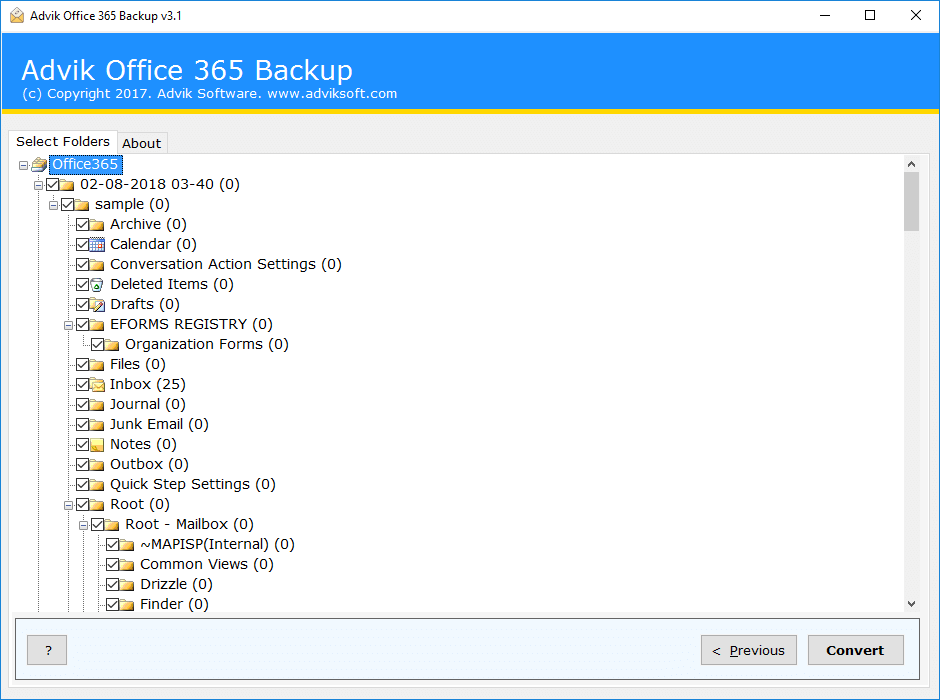This screenshot has height=700, width=940.
Task: Collapse the EFORMS REGISTRY tree node
Action: tap(68, 325)
